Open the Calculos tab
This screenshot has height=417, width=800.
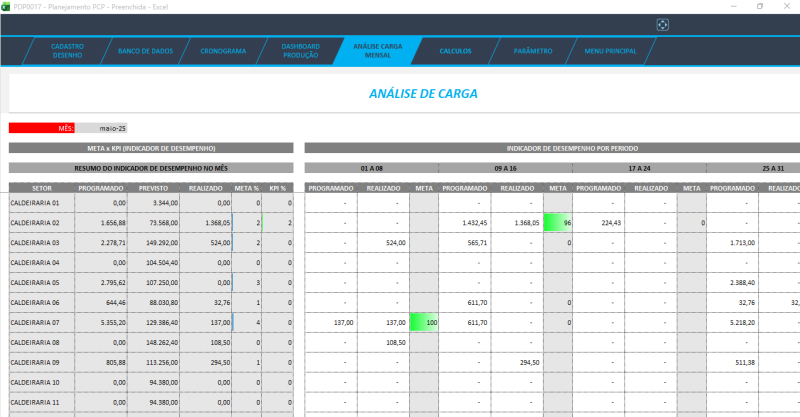pyautogui.click(x=455, y=51)
